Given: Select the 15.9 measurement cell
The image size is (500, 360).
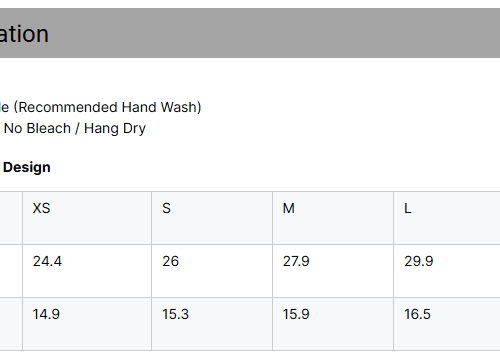Looking at the screenshot, I should coord(333,324).
